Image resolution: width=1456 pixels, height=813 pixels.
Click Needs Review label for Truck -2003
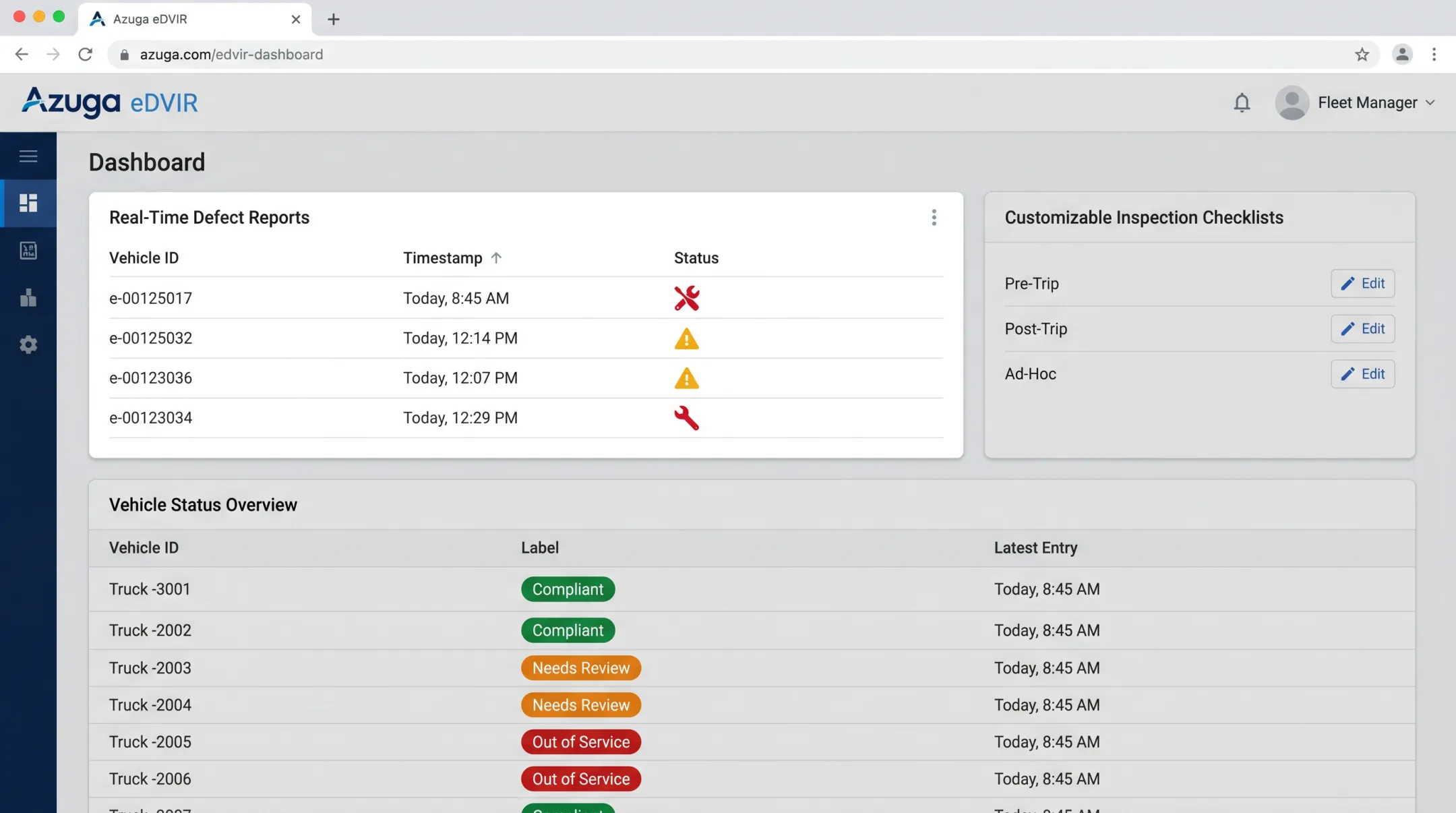coord(580,668)
